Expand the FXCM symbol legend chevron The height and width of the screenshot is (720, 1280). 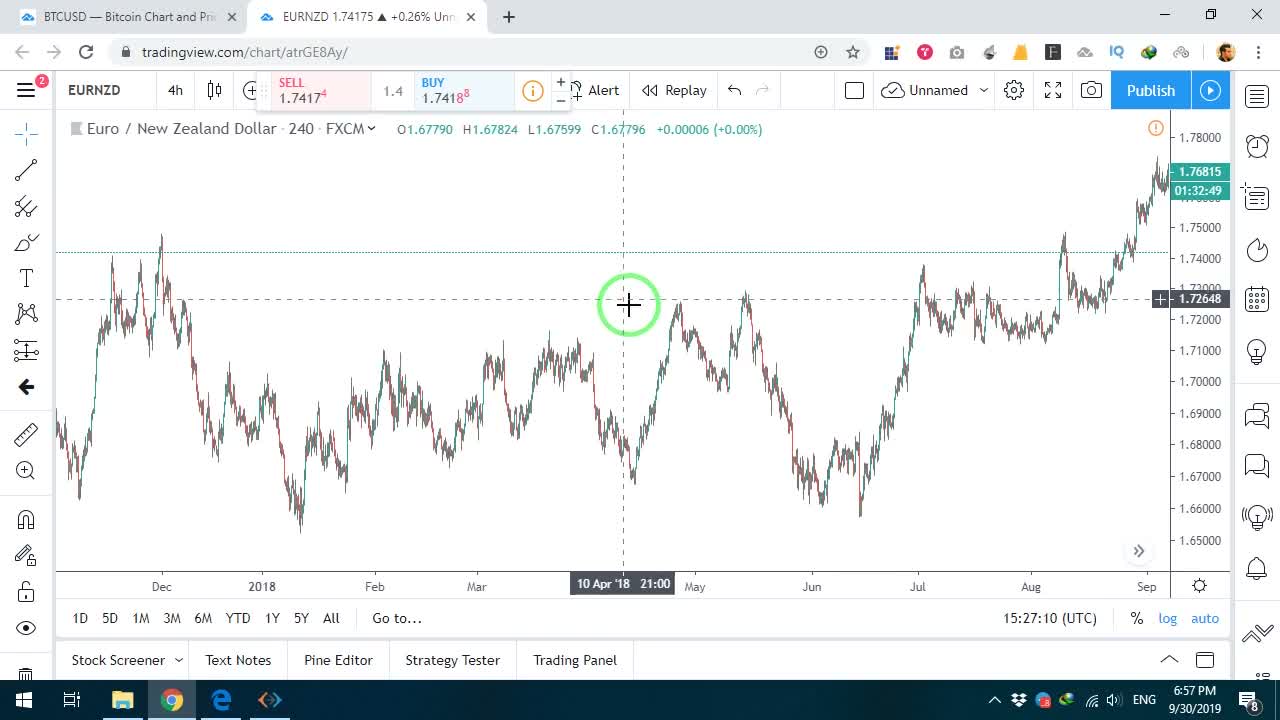click(371, 128)
